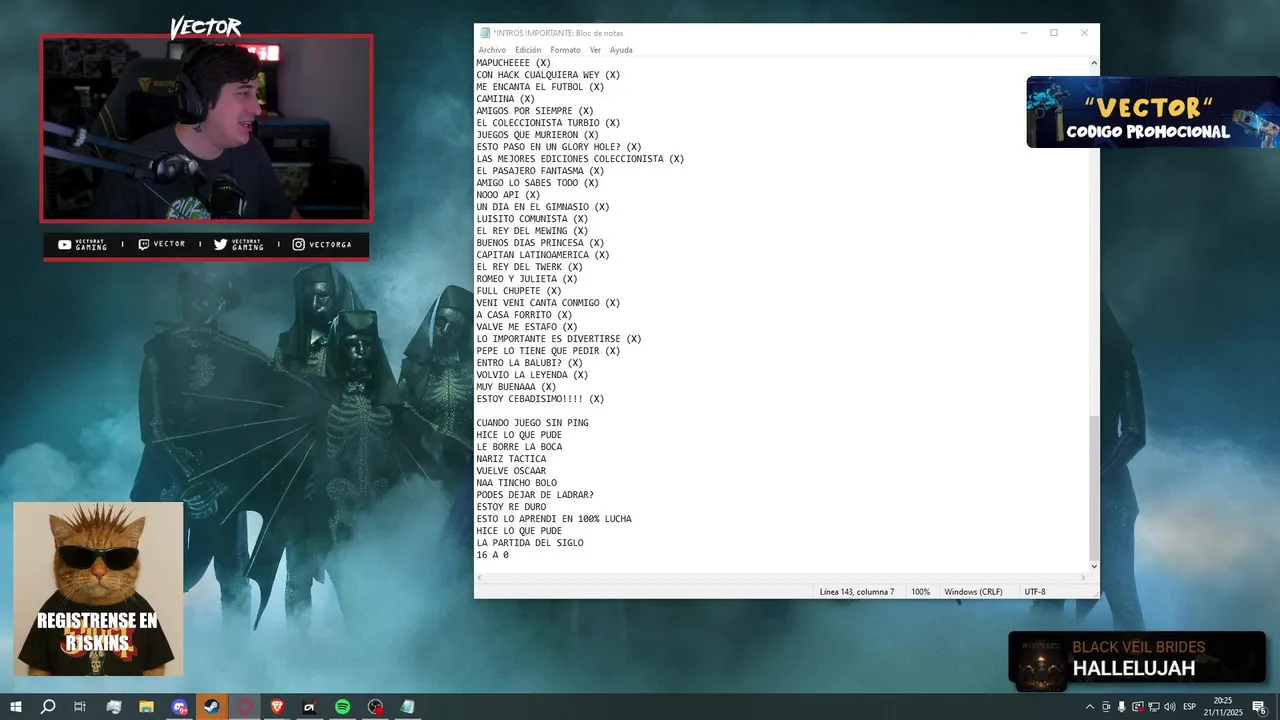Open the Edición menu
This screenshot has width=1280, height=720.
528,50
